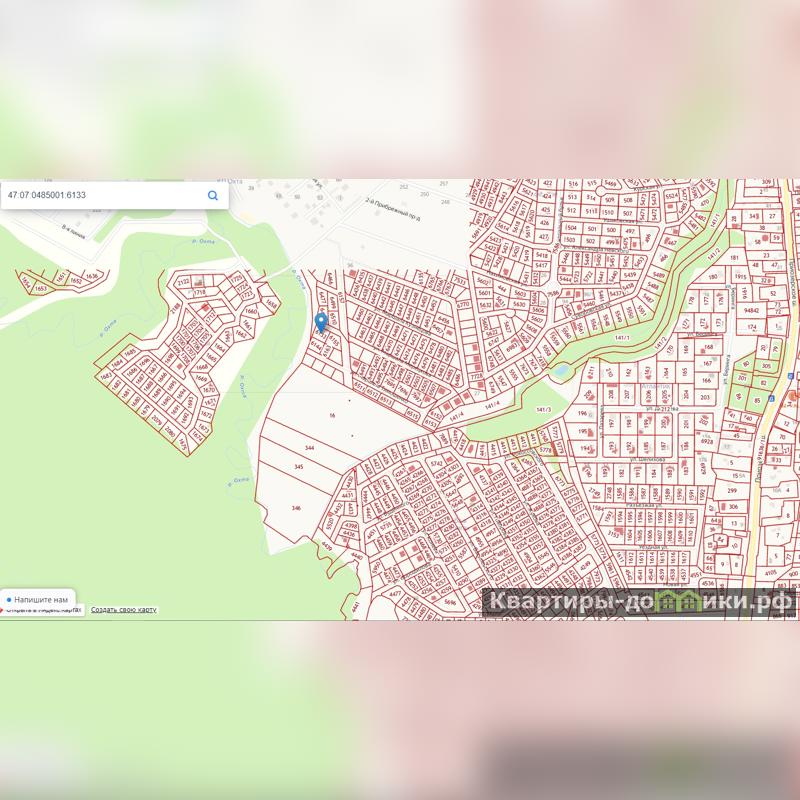Select land parcel numbered 344
Viewport: 800px width, 800px height.
coord(309,448)
